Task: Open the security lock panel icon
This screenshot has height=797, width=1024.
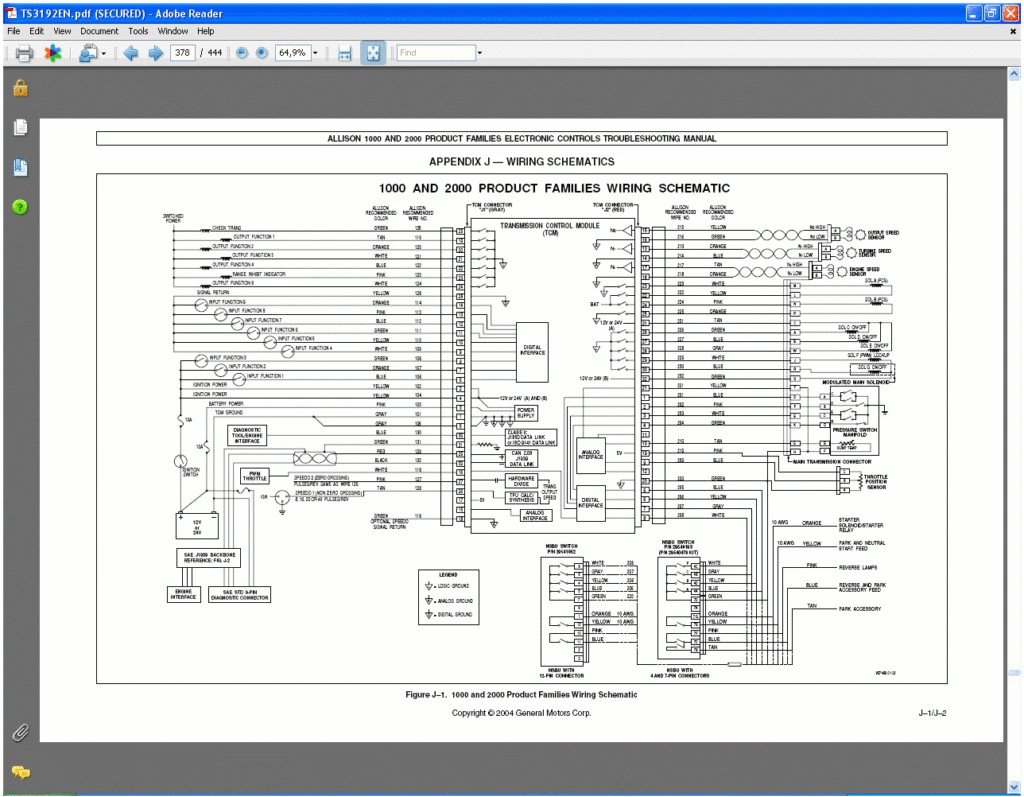Action: pyautogui.click(x=20, y=88)
